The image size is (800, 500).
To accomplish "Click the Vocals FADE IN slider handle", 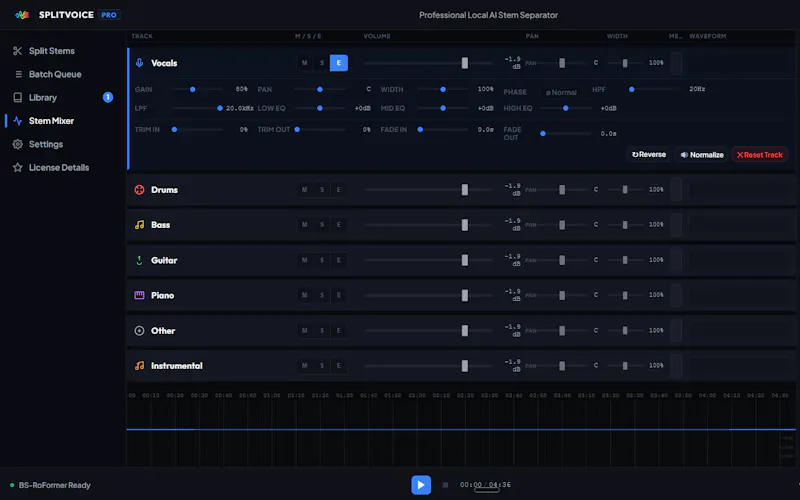I will point(420,130).
